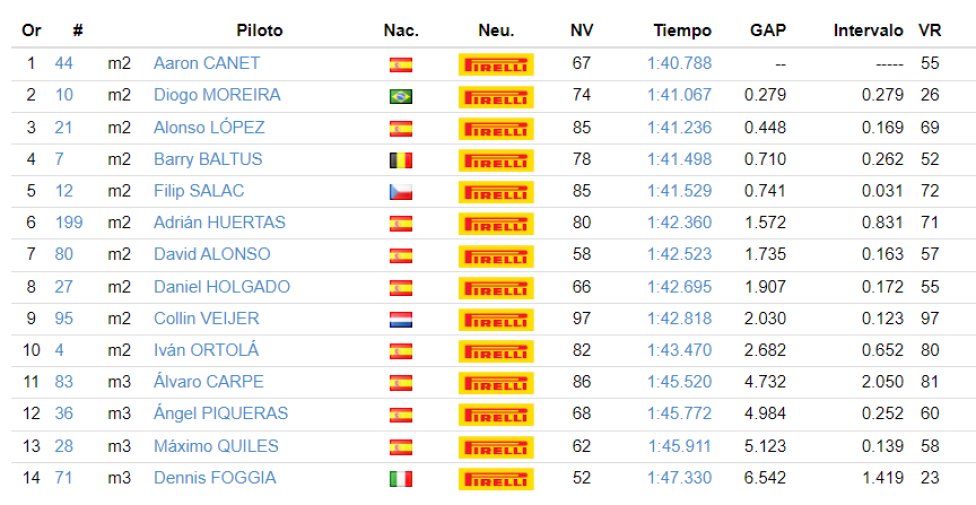
Task: Click the Spanish flag next to Máximo Quiles
Action: pos(401,446)
